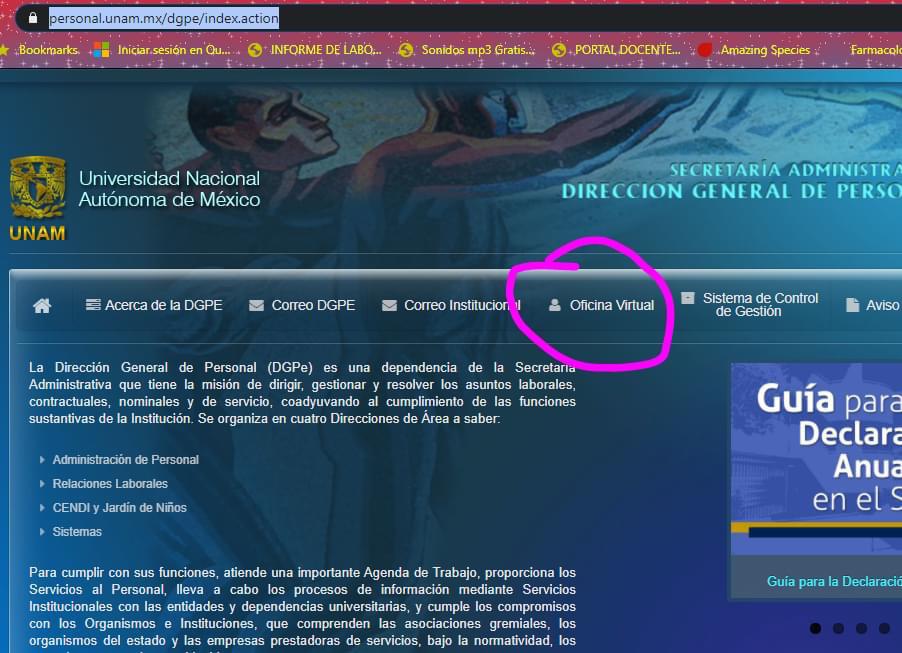The image size is (902, 653).
Task: Select the second carousel dot indicator
Action: click(838, 628)
